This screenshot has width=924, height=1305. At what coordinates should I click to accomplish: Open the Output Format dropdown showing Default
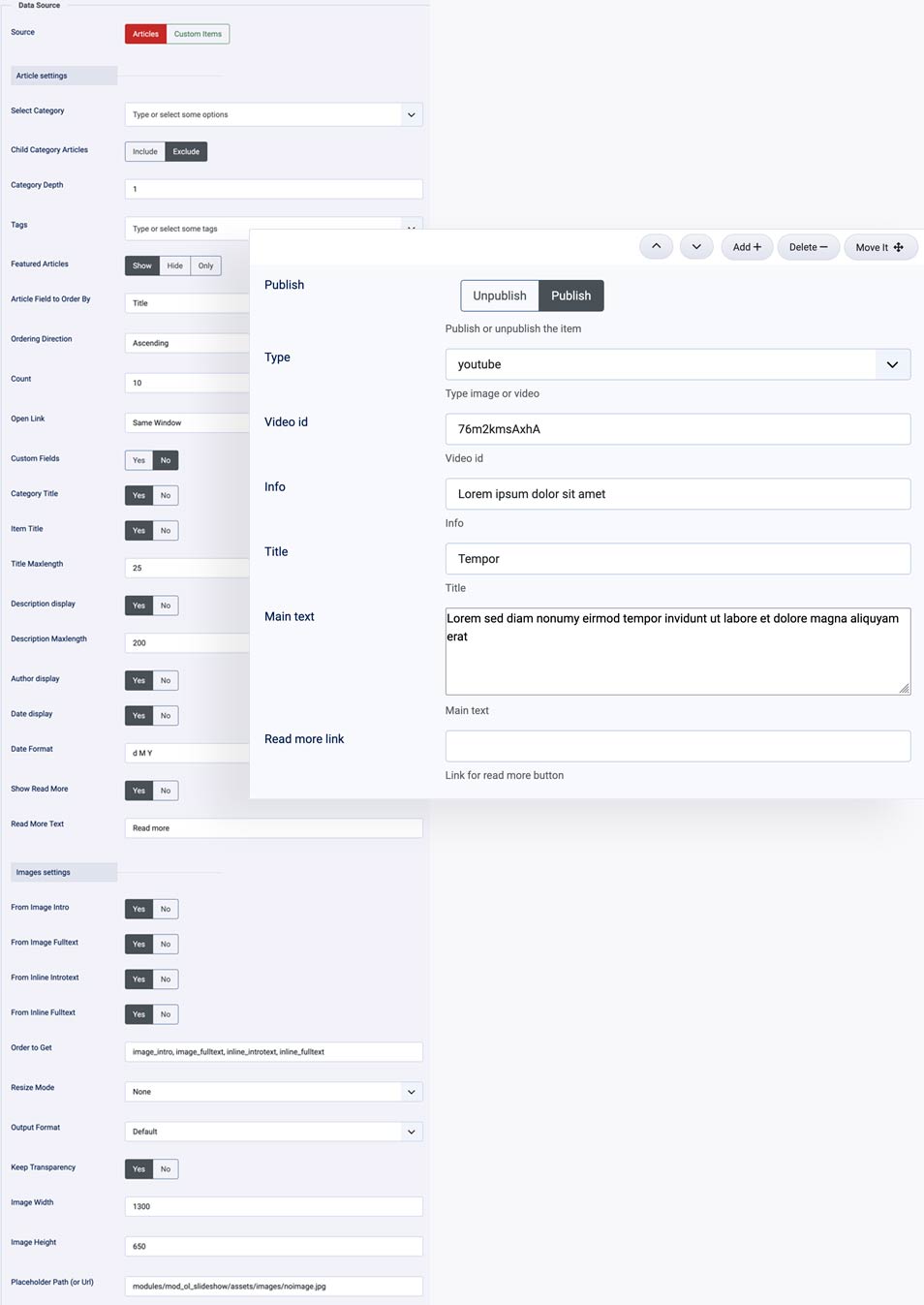pyautogui.click(x=272, y=1131)
